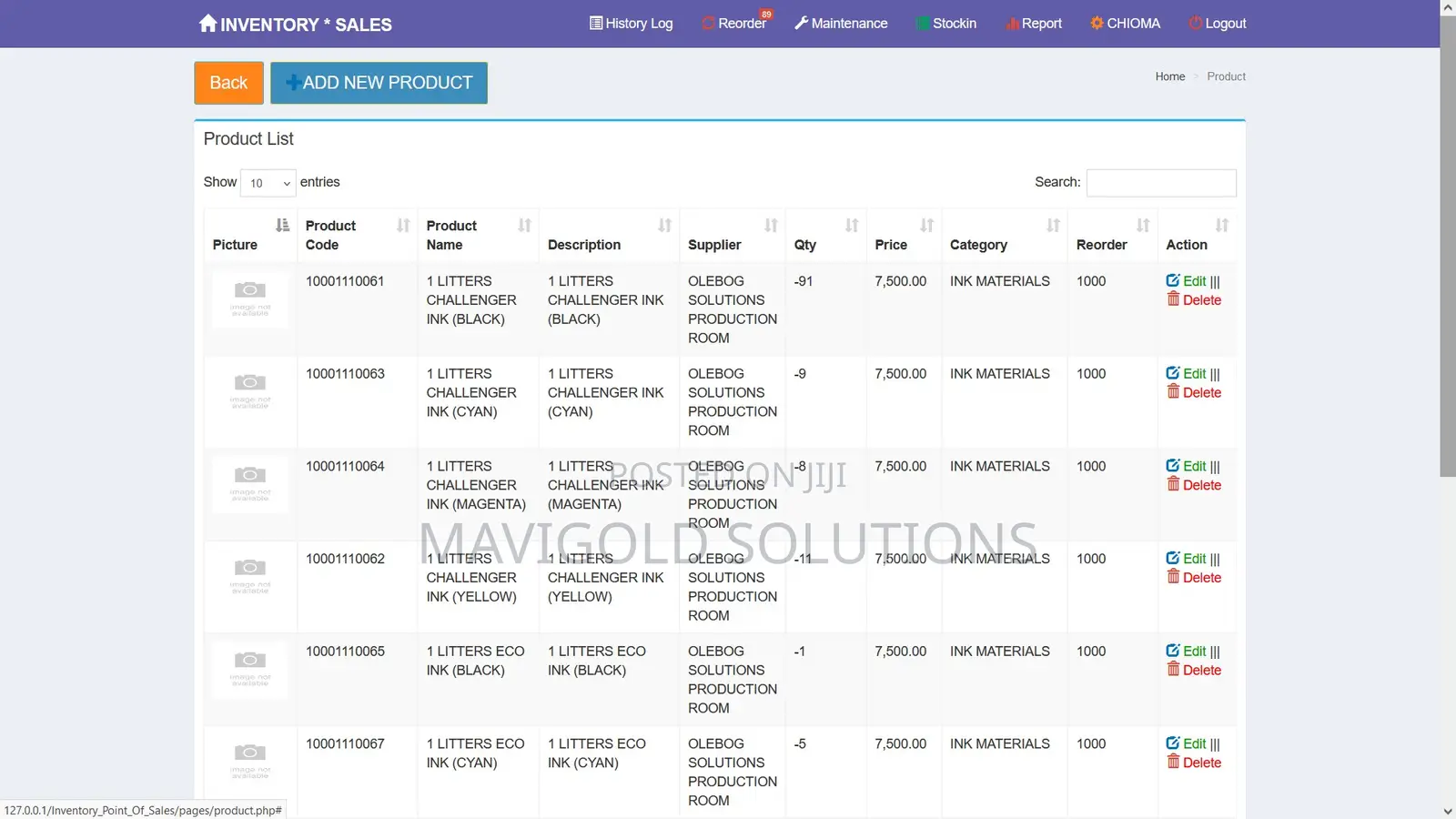1456x819 pixels.
Task: Open the Show entries dropdown
Action: coord(268,183)
